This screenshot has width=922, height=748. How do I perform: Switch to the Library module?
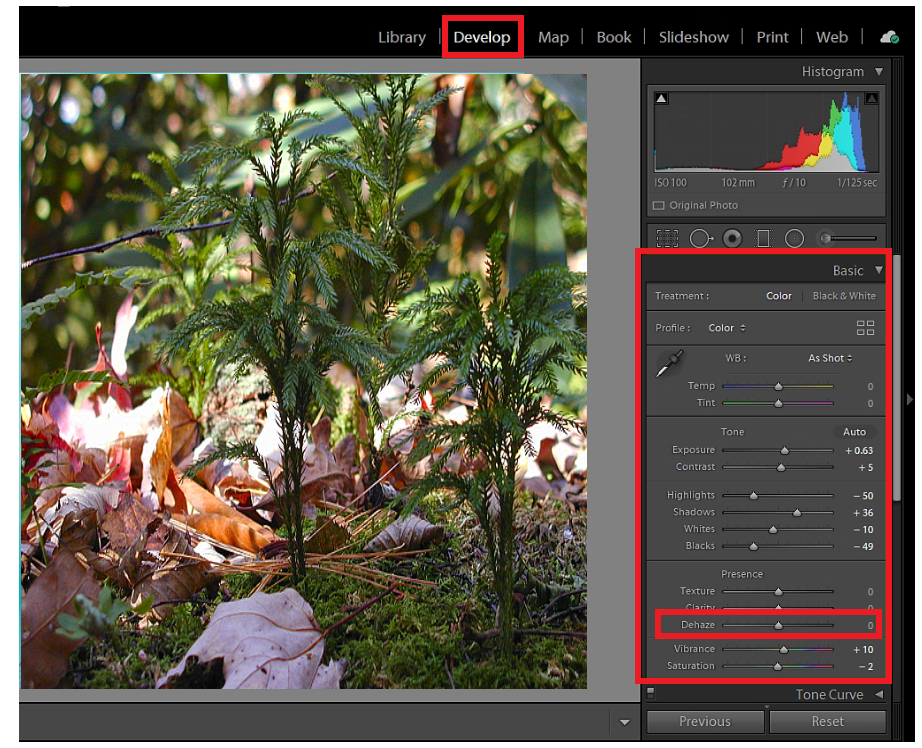[x=401, y=37]
